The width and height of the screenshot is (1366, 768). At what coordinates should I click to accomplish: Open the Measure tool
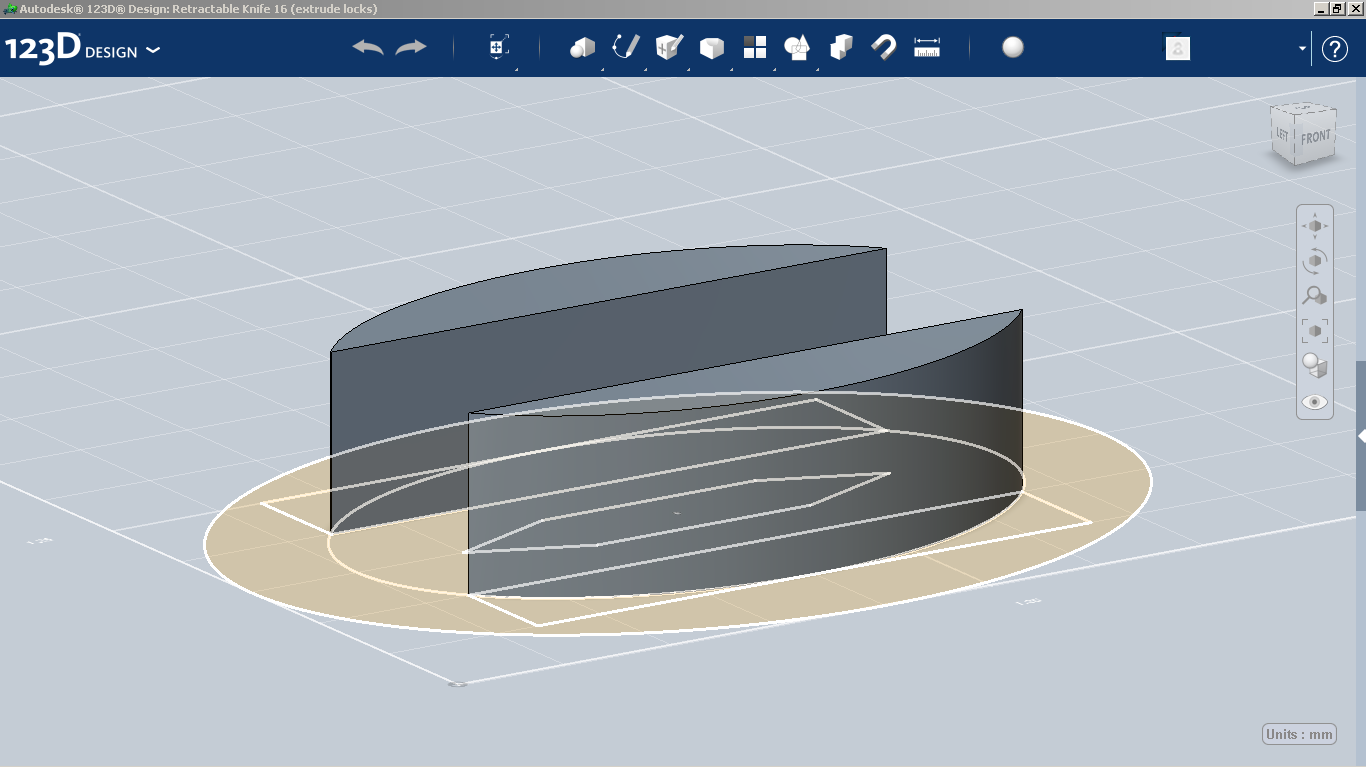click(927, 46)
